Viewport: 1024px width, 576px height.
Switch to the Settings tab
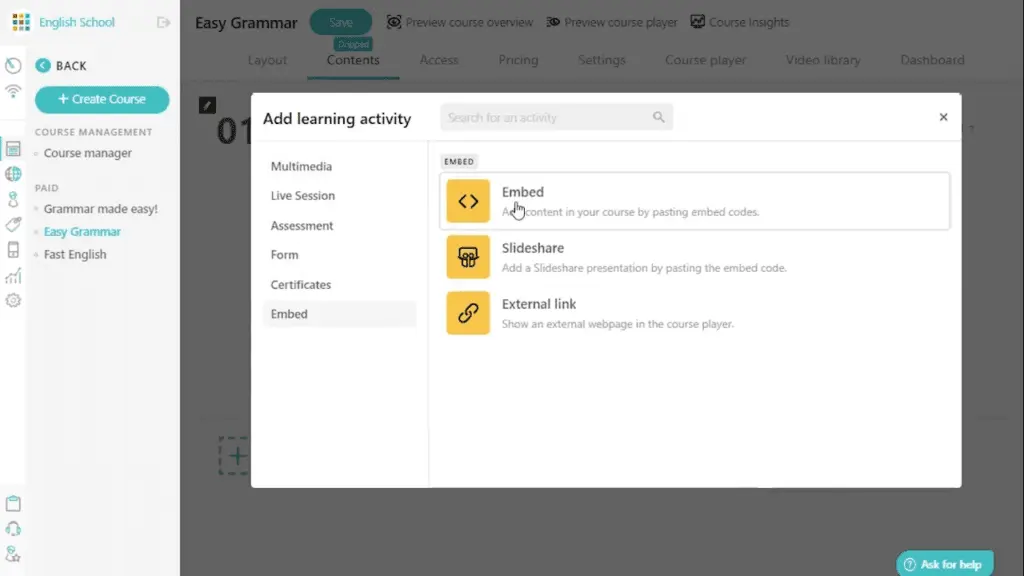pos(601,60)
